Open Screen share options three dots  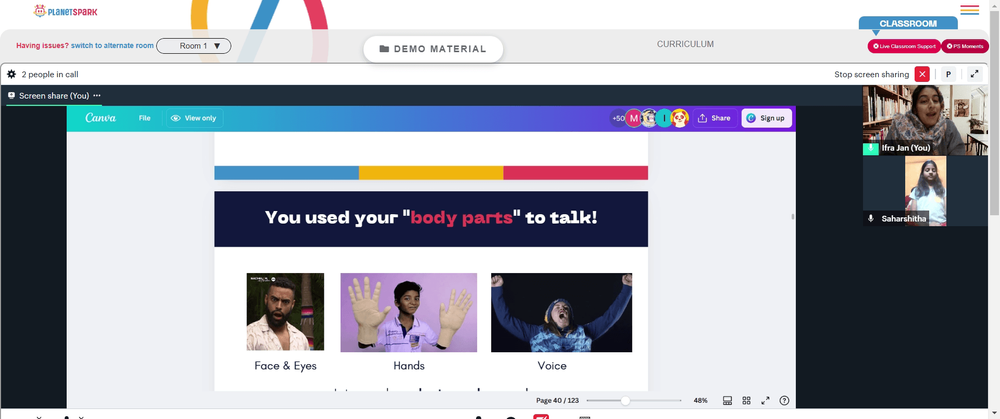[97, 96]
